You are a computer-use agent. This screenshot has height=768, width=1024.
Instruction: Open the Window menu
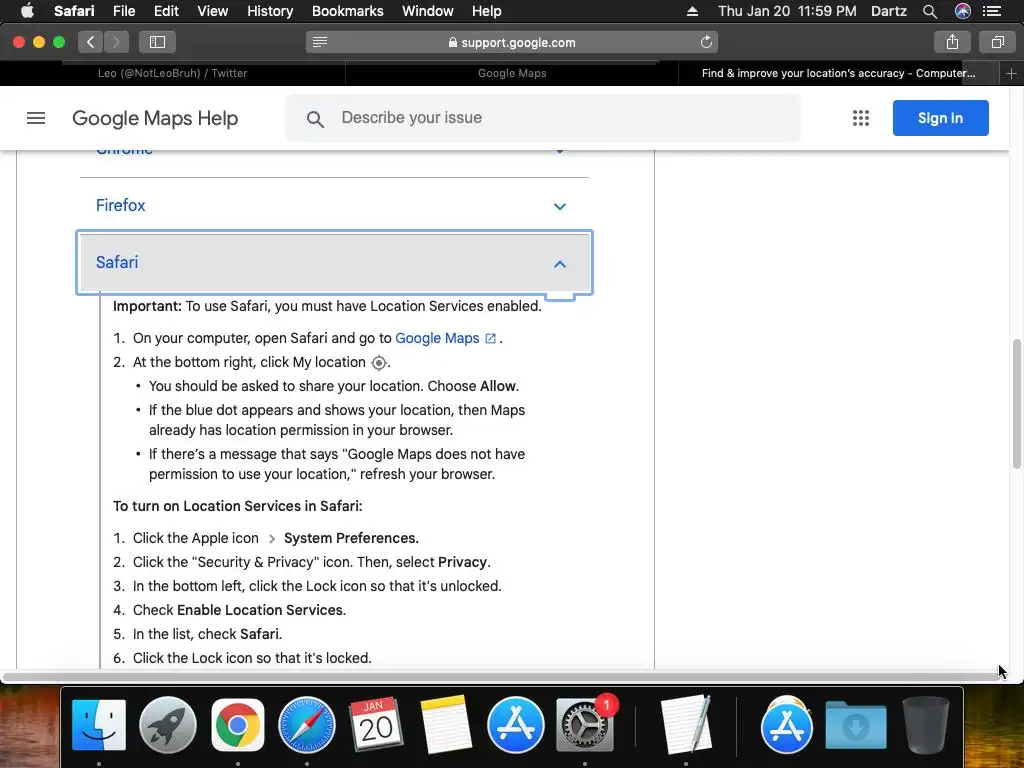pyautogui.click(x=427, y=11)
